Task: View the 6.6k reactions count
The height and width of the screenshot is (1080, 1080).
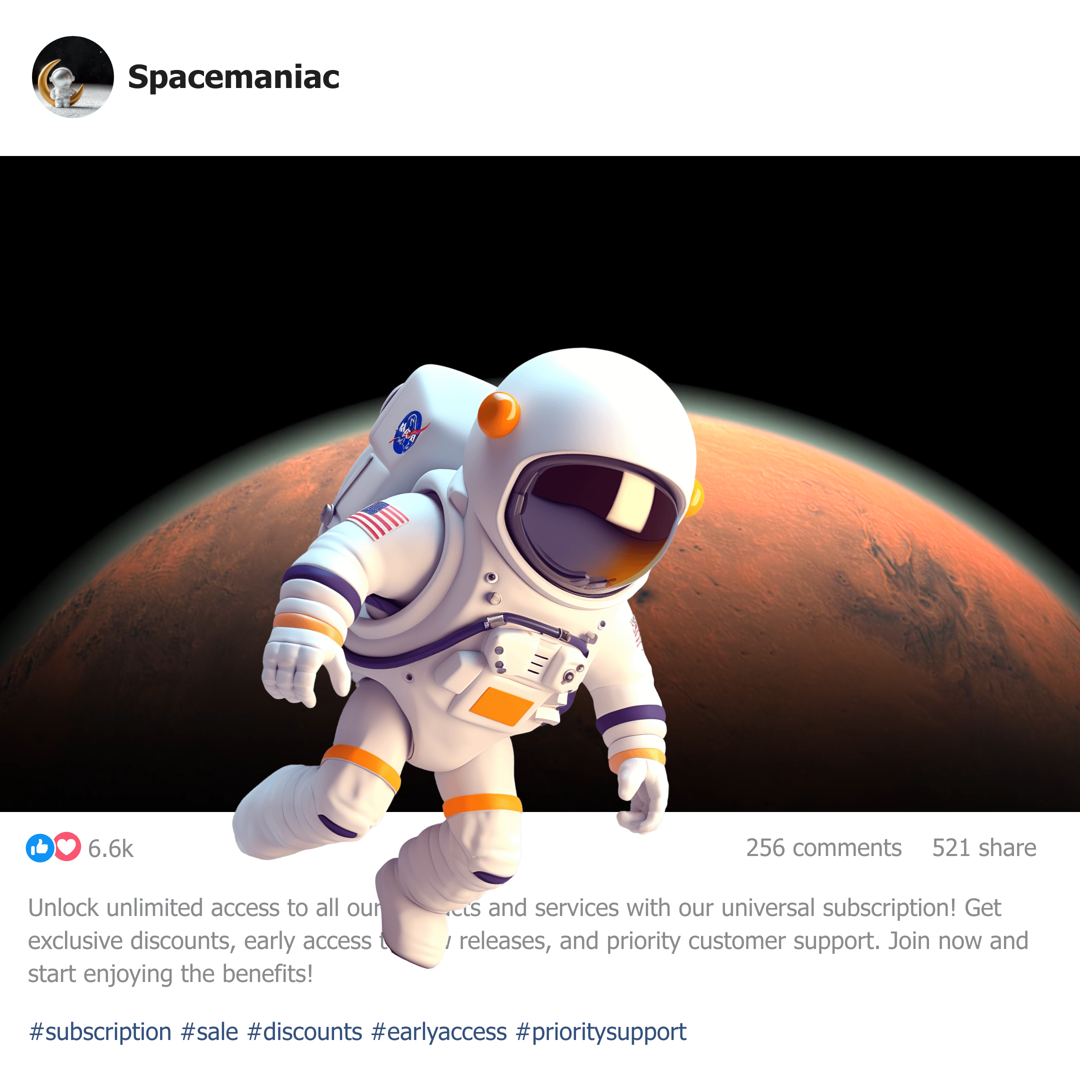Action: [x=111, y=849]
